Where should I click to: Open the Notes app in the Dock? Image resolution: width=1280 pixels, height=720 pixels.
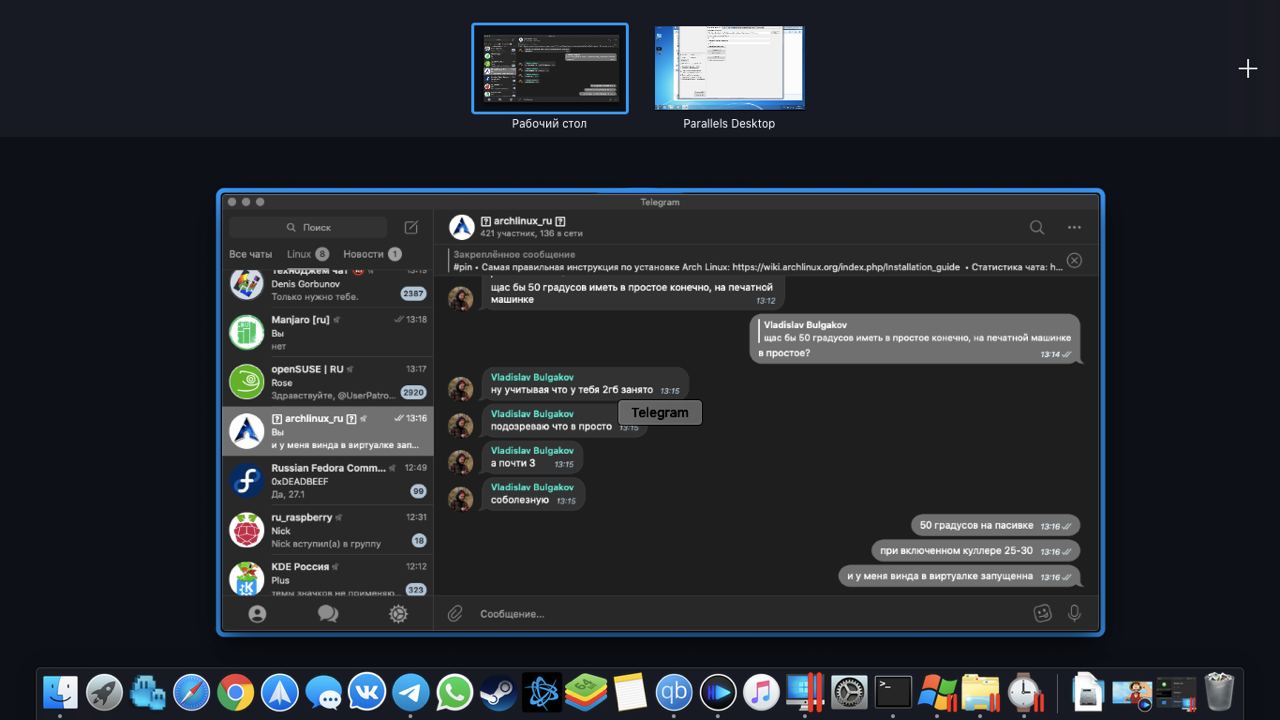coord(630,692)
